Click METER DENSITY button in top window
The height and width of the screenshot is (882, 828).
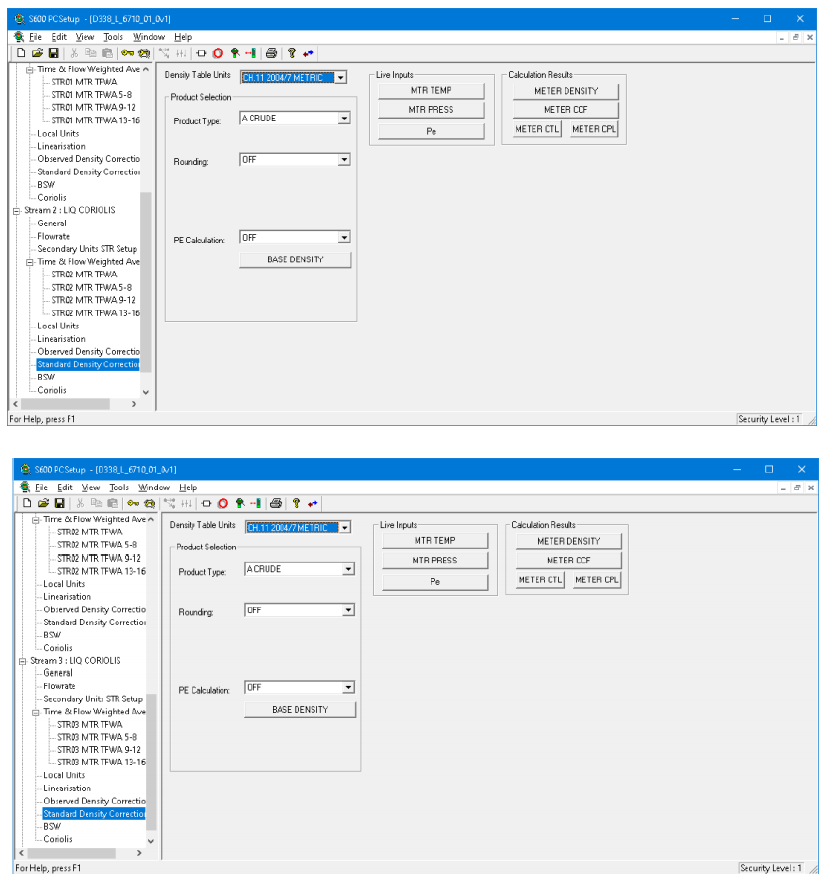566,91
